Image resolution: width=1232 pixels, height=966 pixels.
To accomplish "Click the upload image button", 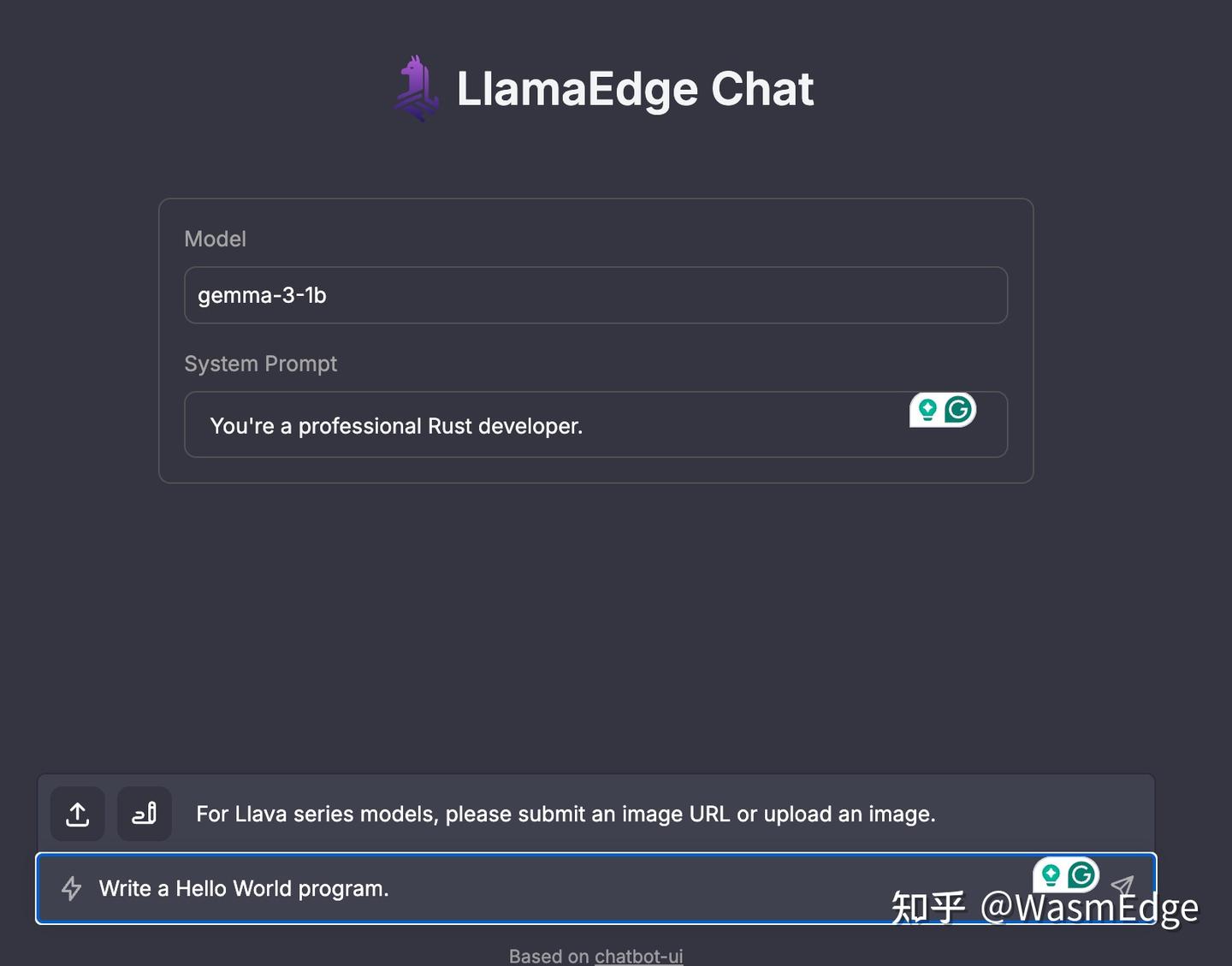I will click(78, 814).
